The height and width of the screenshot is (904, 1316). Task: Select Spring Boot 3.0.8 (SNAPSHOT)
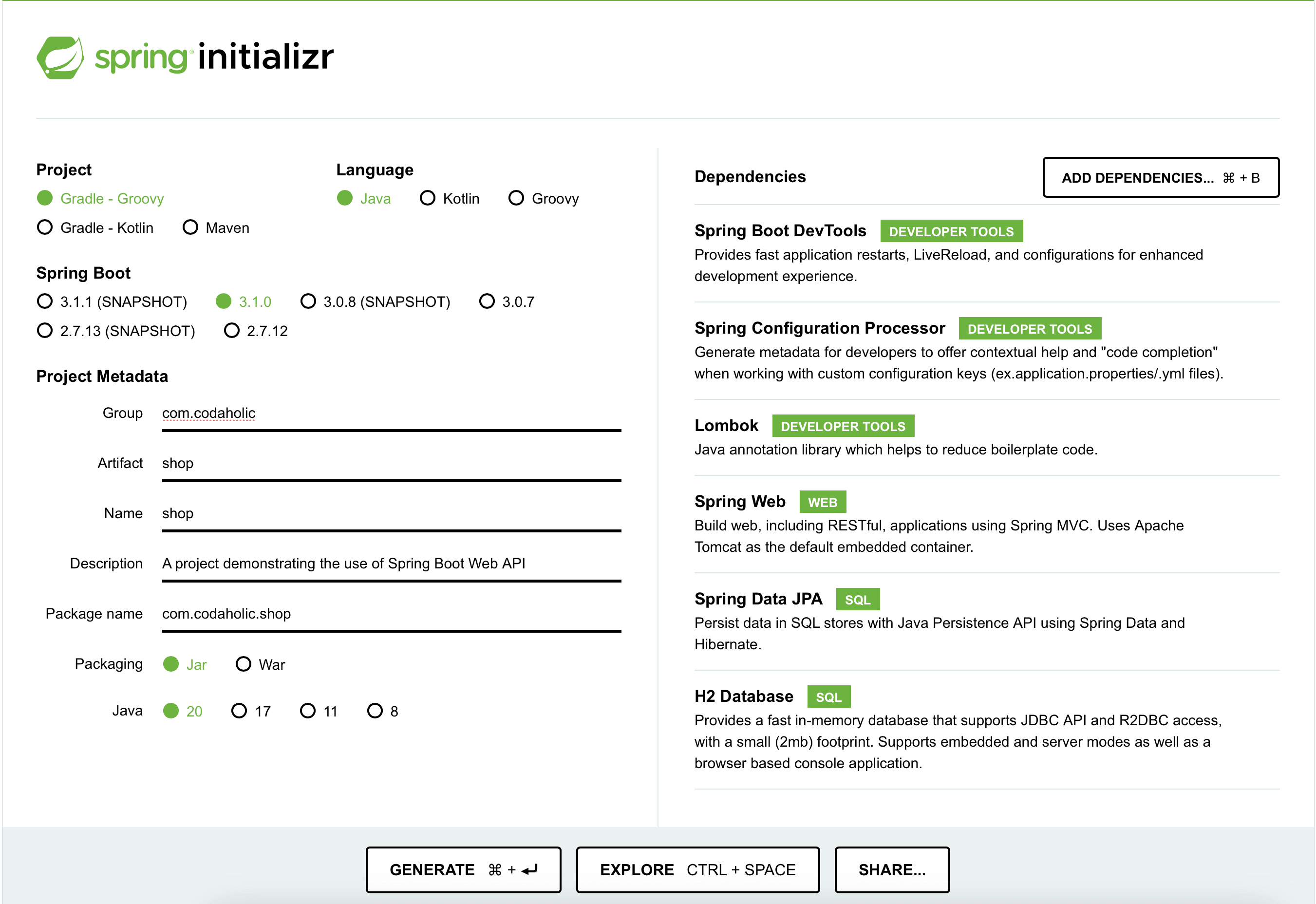click(376, 302)
